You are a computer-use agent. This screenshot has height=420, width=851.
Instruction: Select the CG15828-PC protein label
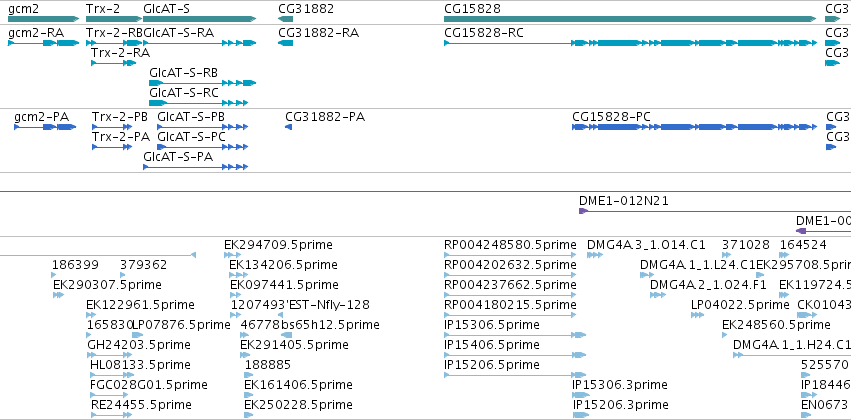click(x=612, y=117)
